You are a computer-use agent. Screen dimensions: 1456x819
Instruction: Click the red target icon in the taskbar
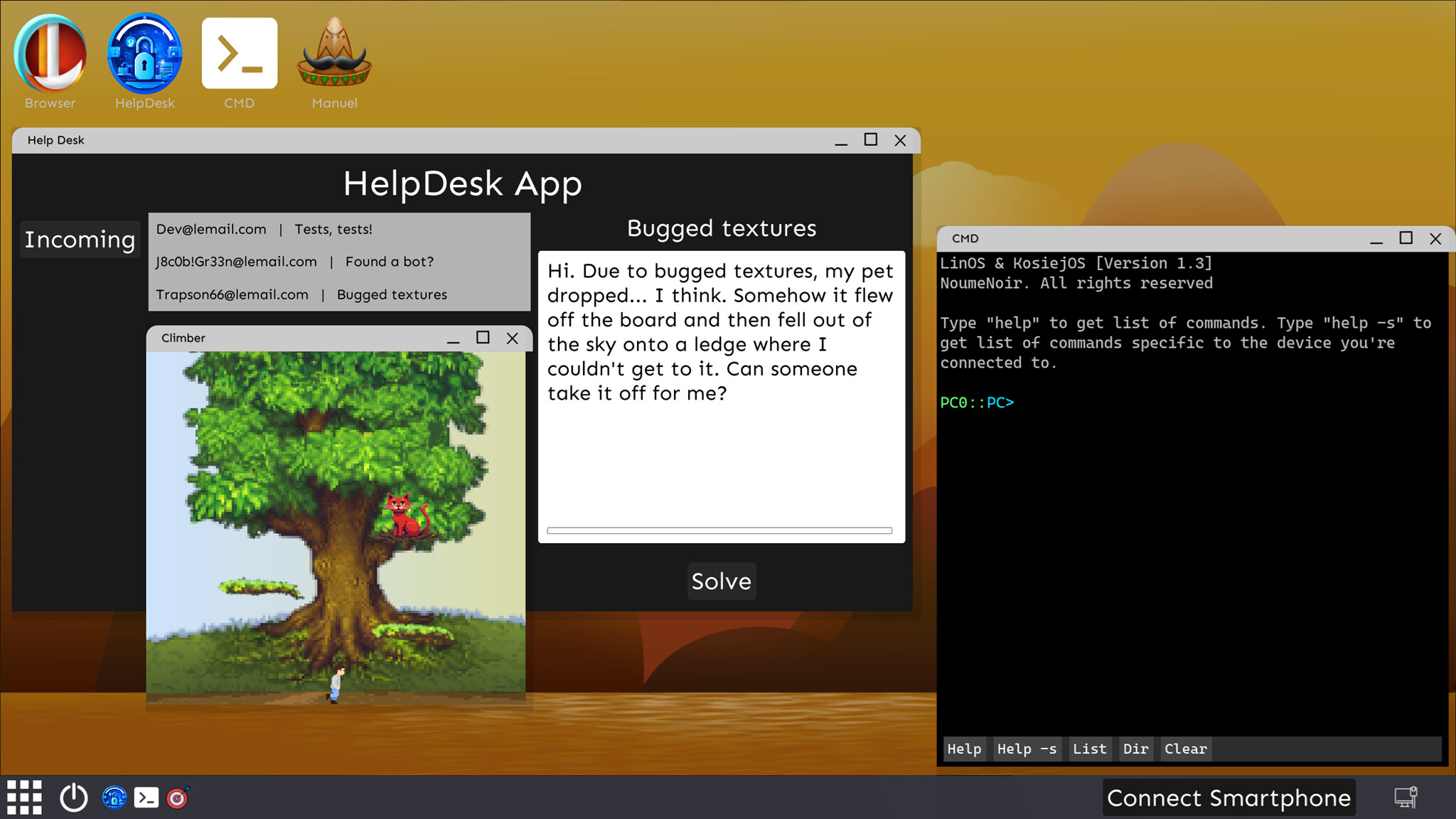point(178,798)
